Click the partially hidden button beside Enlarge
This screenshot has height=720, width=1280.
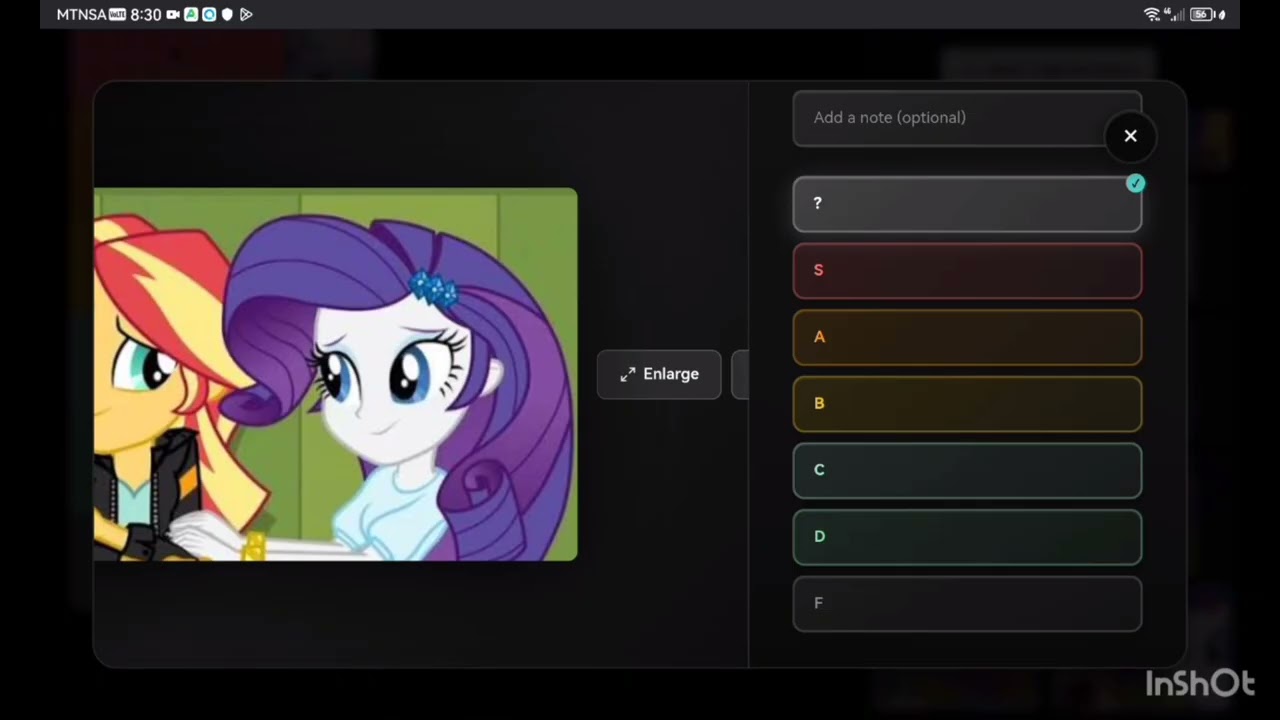coord(740,374)
